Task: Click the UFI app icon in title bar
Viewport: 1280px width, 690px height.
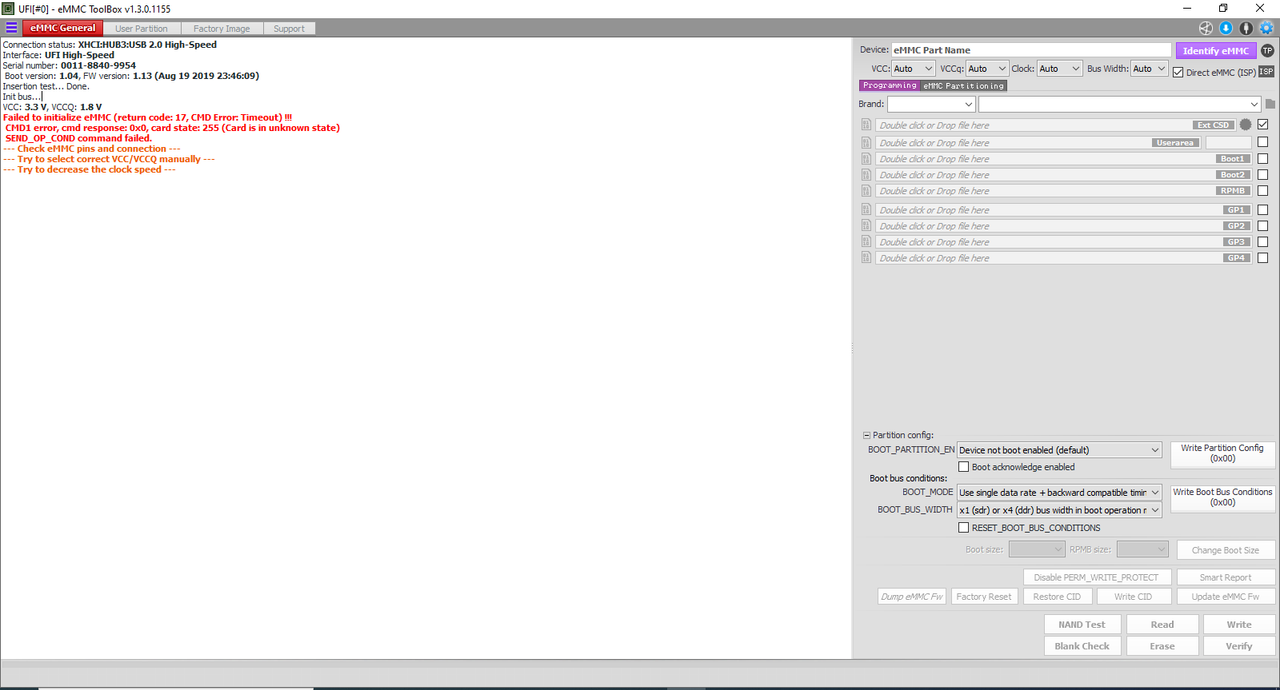Action: (9, 8)
